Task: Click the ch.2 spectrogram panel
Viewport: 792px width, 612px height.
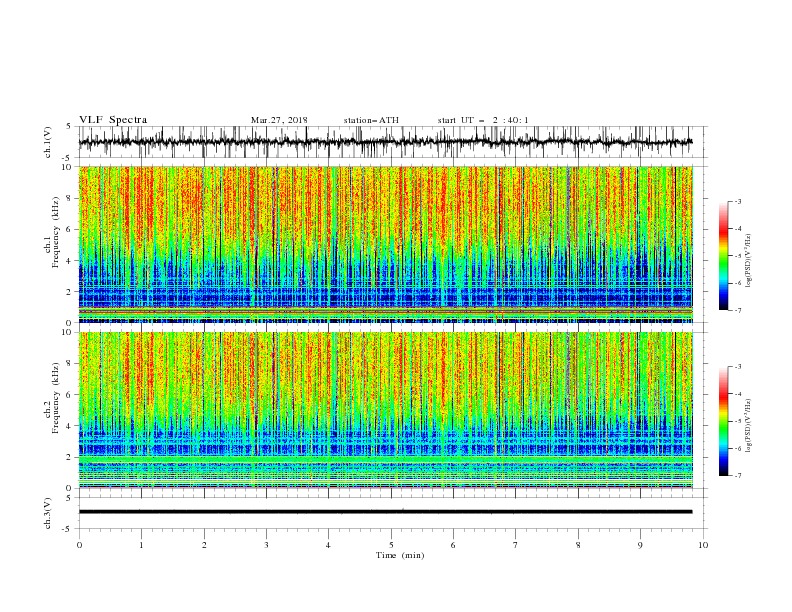Action: (386, 410)
